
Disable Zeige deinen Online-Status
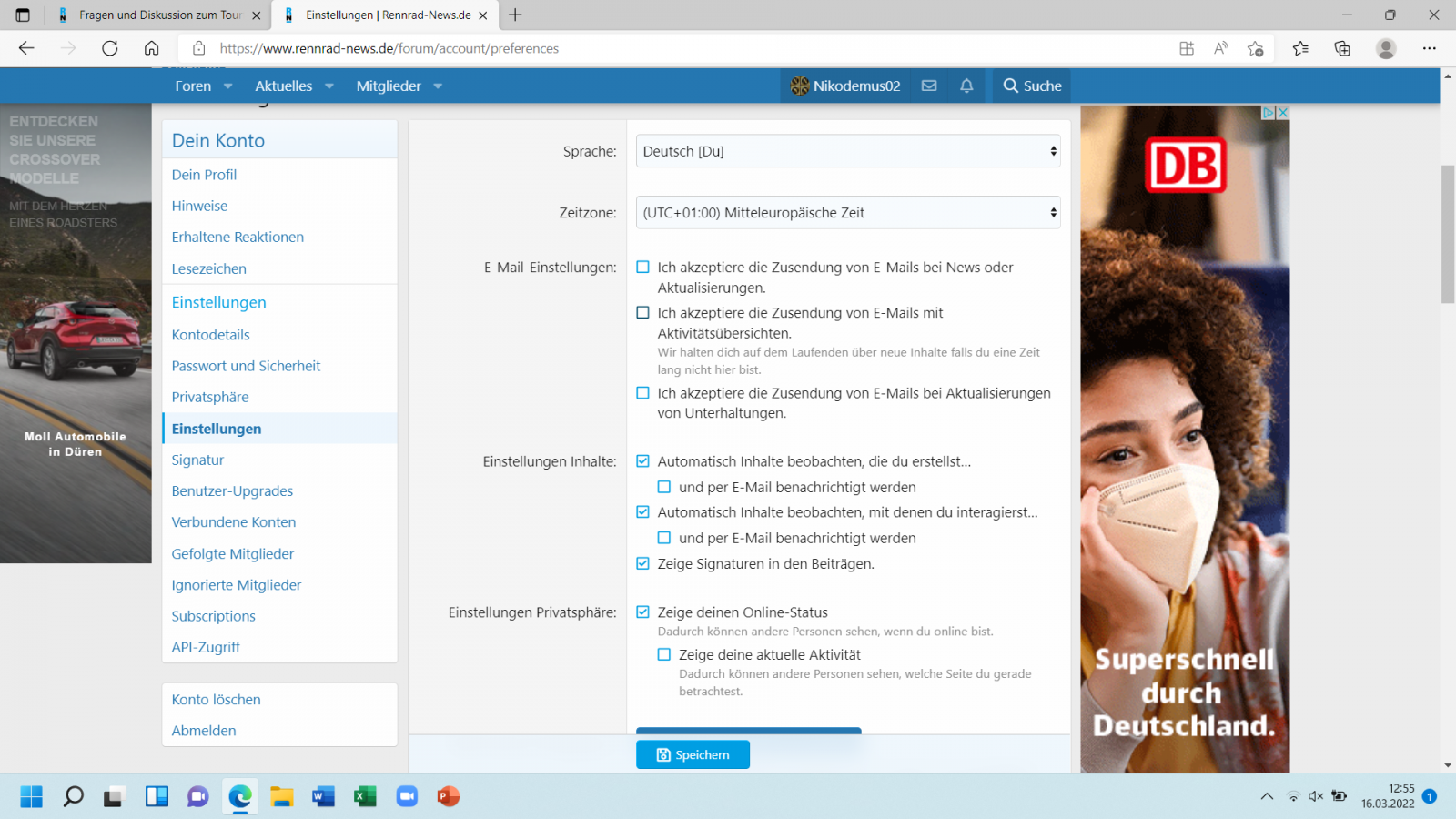[642, 612]
